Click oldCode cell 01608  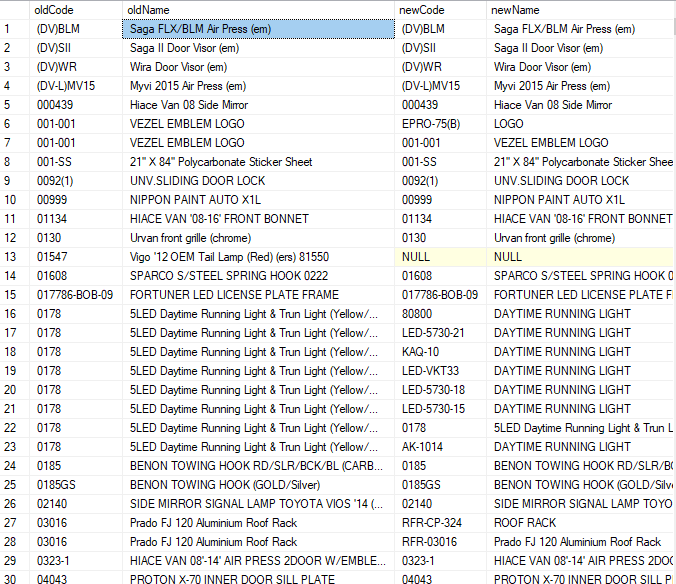76,276
